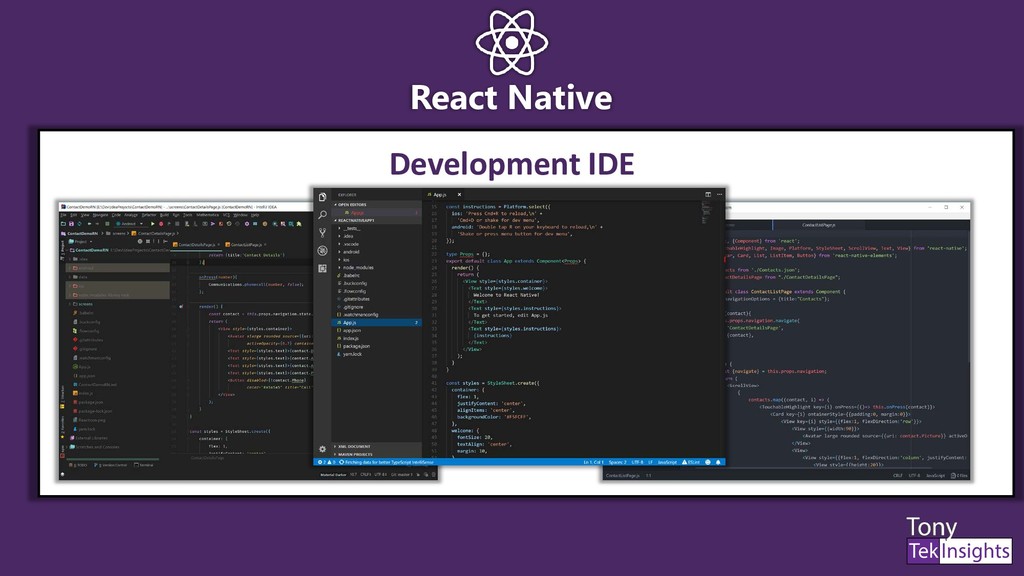
Task: Click the Synchronize icon in IntelliJ toolbar
Action: (x=80, y=224)
